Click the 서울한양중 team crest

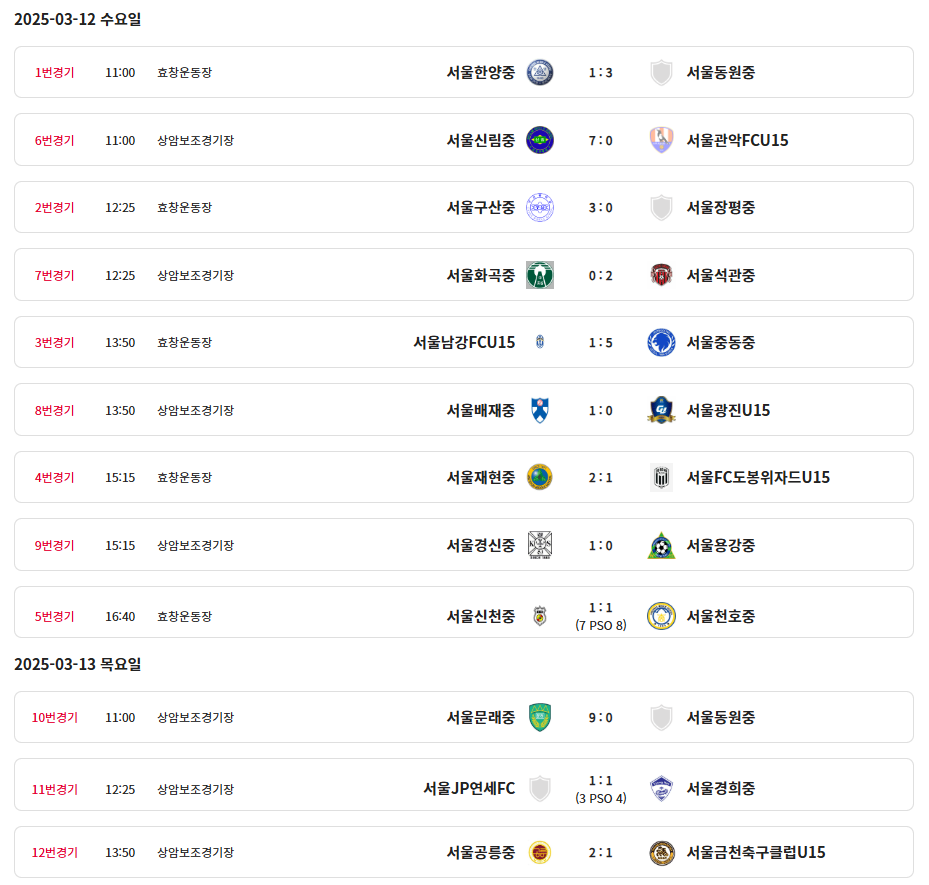tap(540, 72)
